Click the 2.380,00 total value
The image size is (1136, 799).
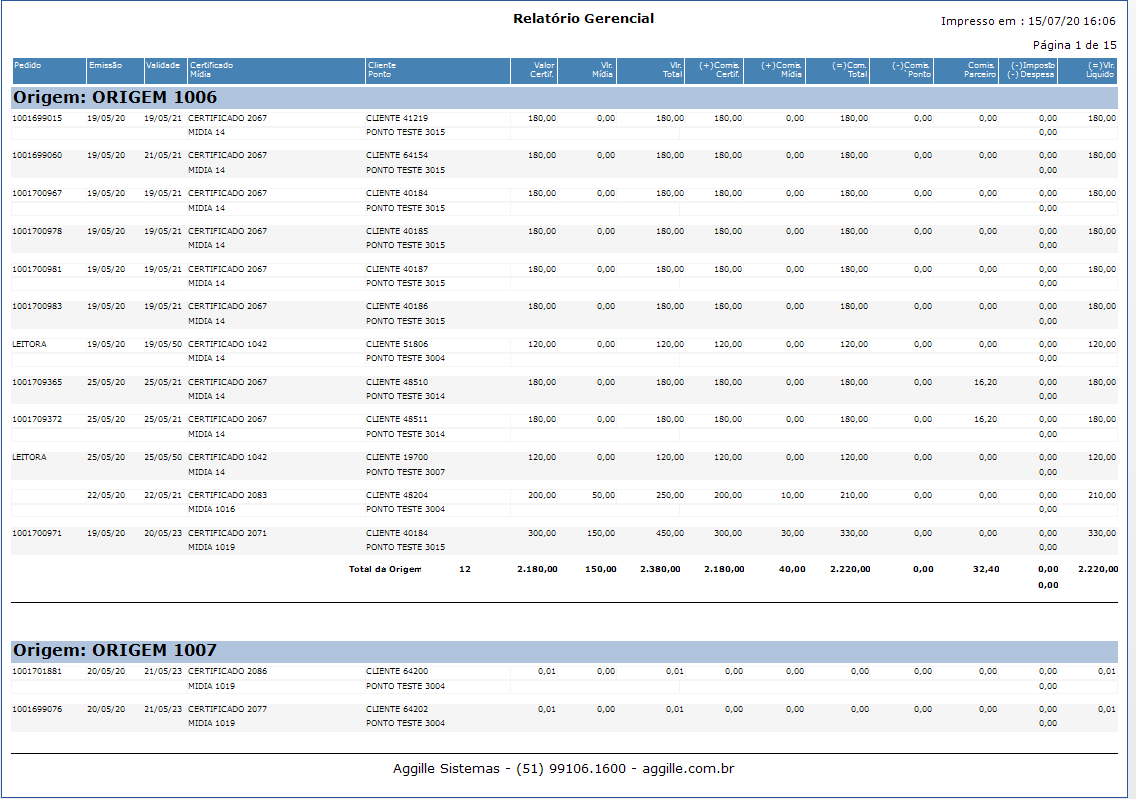660,569
